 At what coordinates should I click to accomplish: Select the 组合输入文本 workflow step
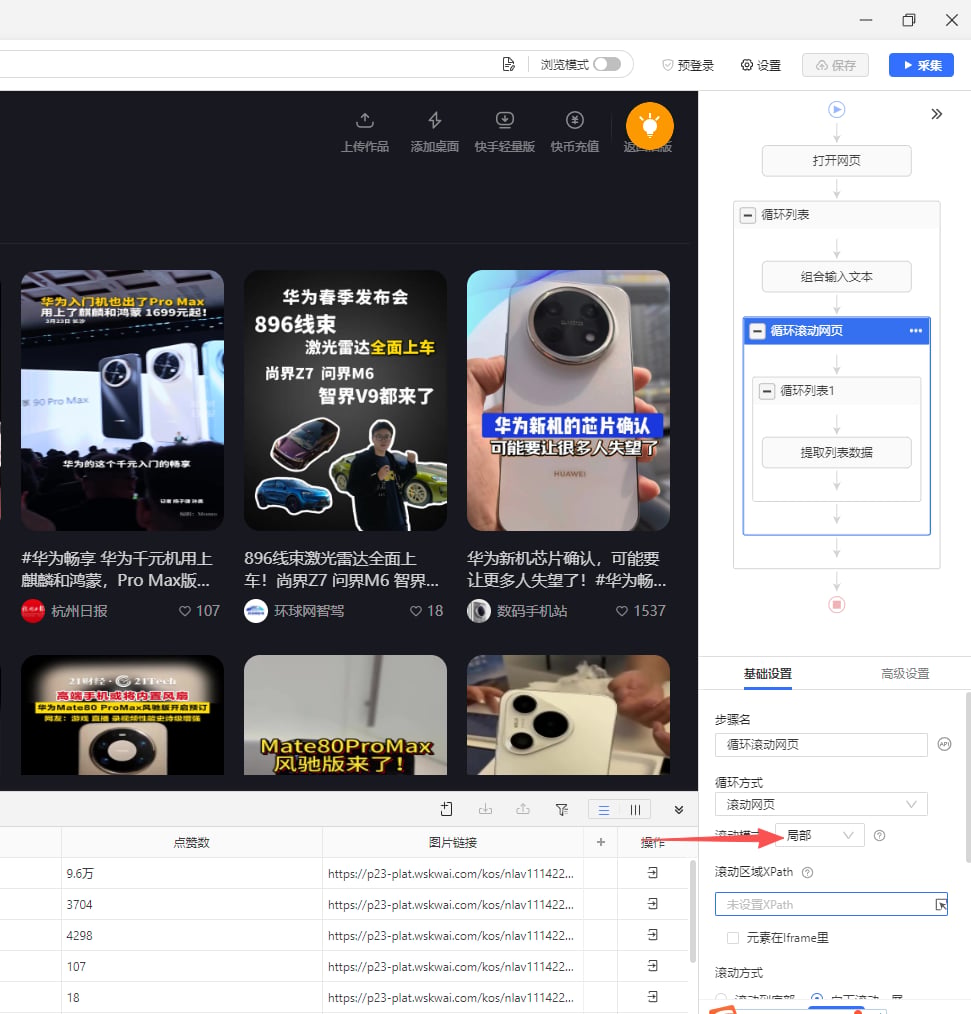(837, 277)
